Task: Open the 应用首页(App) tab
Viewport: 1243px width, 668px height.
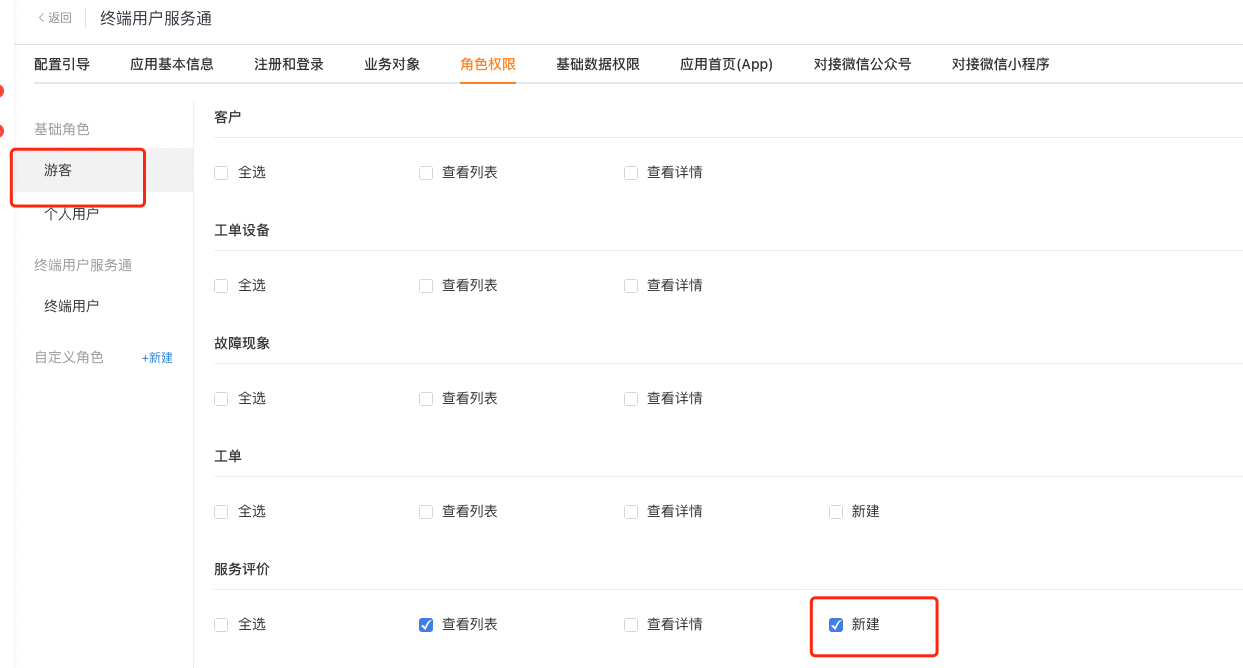Action: (x=727, y=64)
